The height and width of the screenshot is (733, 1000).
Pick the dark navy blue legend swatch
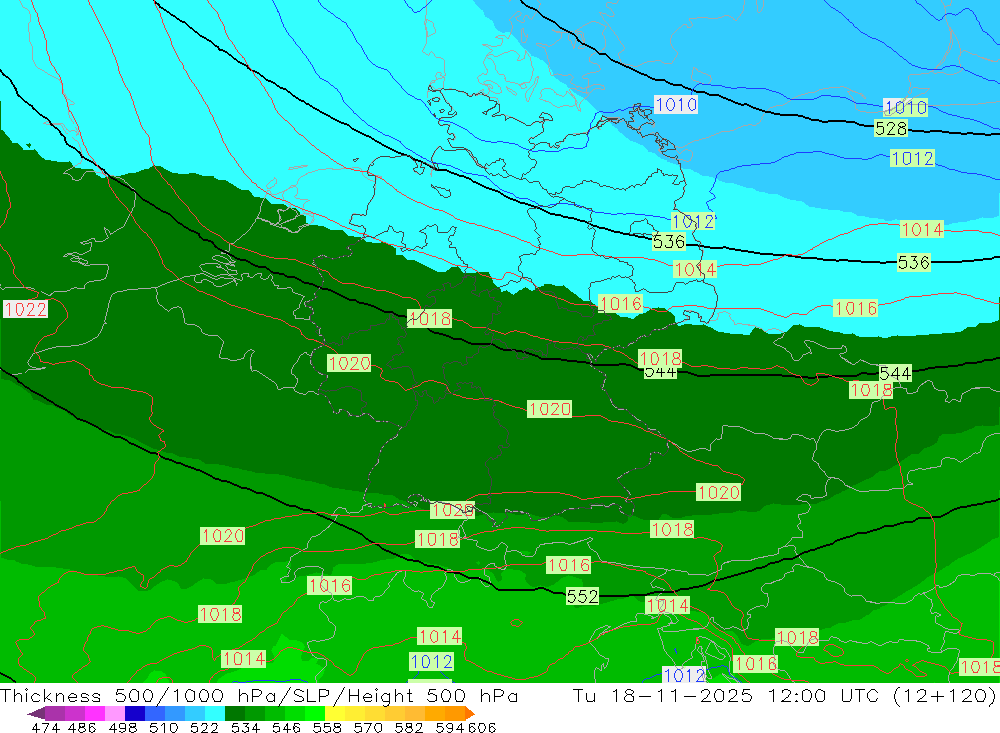[x=135, y=713]
